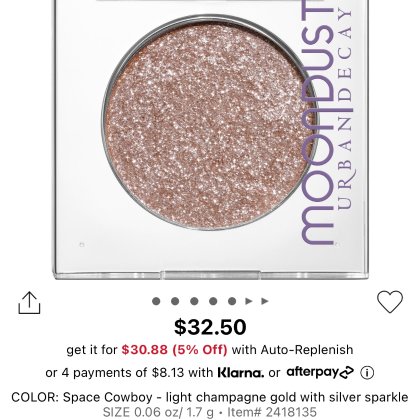Select the first image carousel dot
Screen dimensions: 420x420
[x=156, y=301]
